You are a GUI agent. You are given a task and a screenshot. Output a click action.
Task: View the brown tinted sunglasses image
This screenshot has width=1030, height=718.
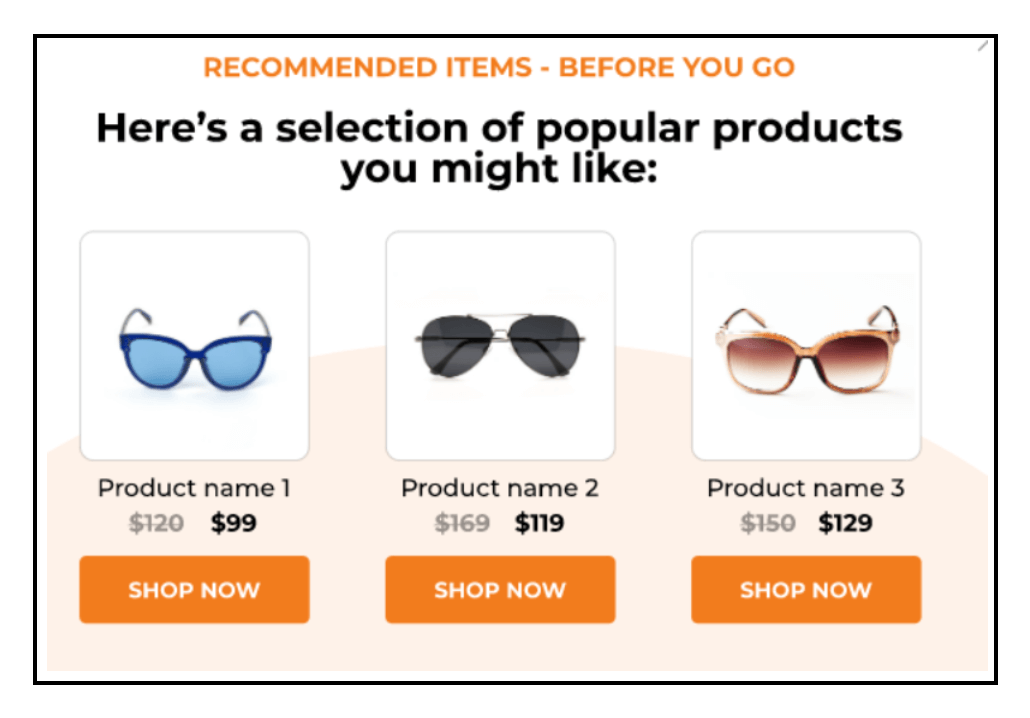coord(806,346)
